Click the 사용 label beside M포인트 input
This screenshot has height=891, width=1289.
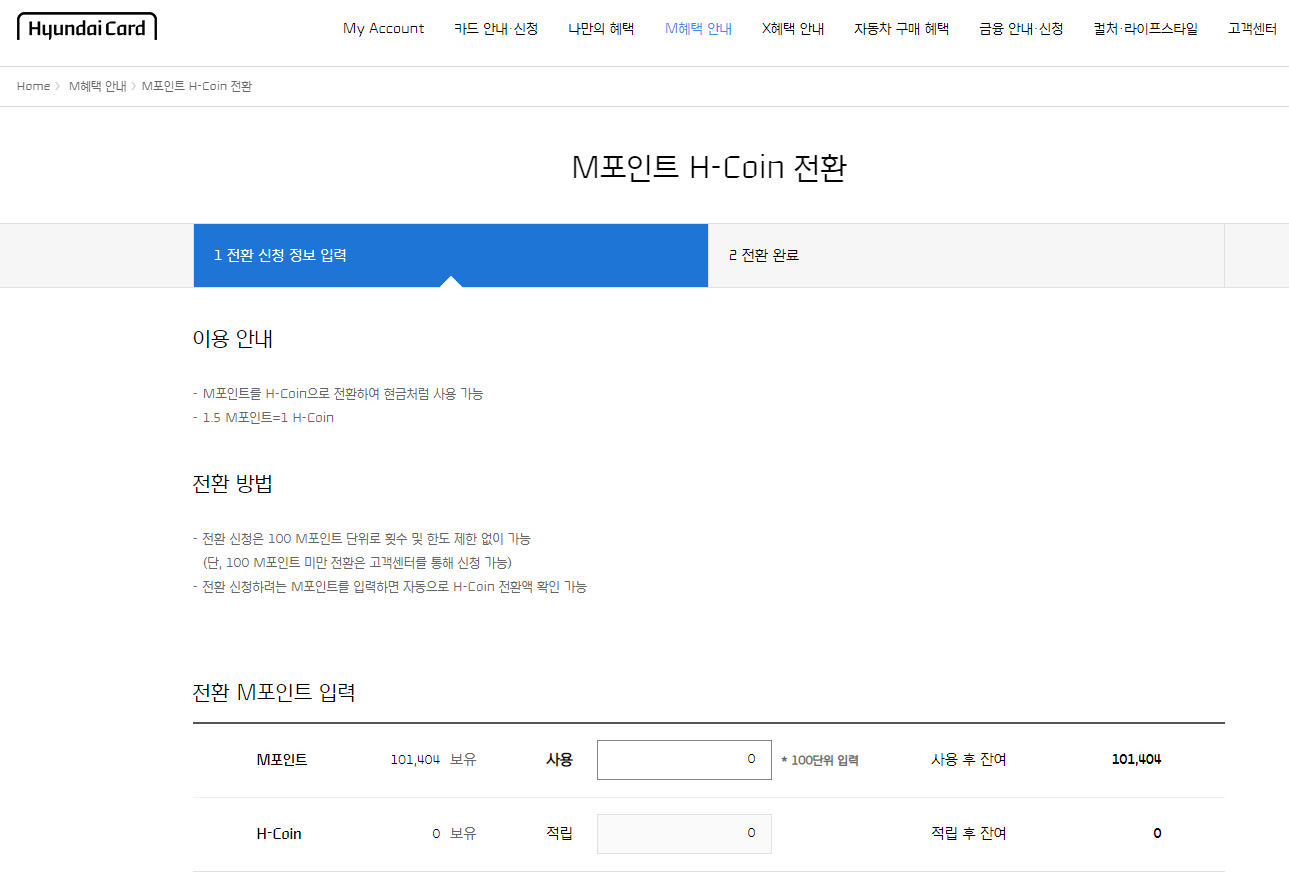(x=559, y=760)
